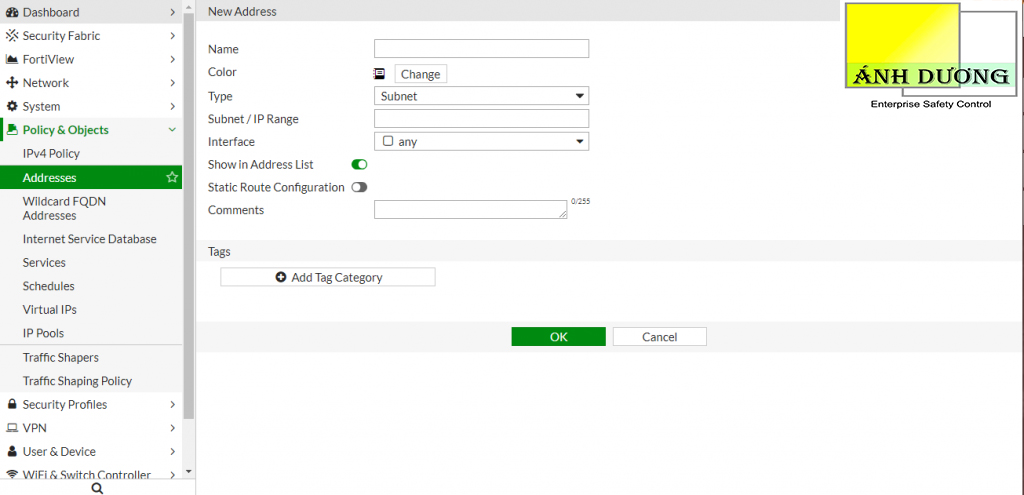Favorite Addresses with the star icon
Image resolution: width=1024 pixels, height=495 pixels.
(172, 177)
